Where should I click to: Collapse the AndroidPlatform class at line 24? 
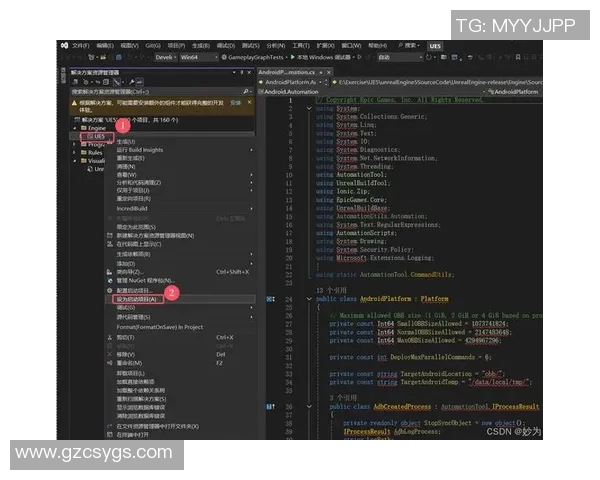click(309, 299)
